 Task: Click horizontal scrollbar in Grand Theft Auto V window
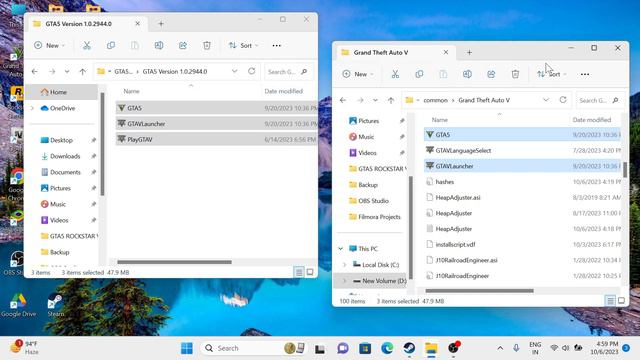tap(480, 291)
